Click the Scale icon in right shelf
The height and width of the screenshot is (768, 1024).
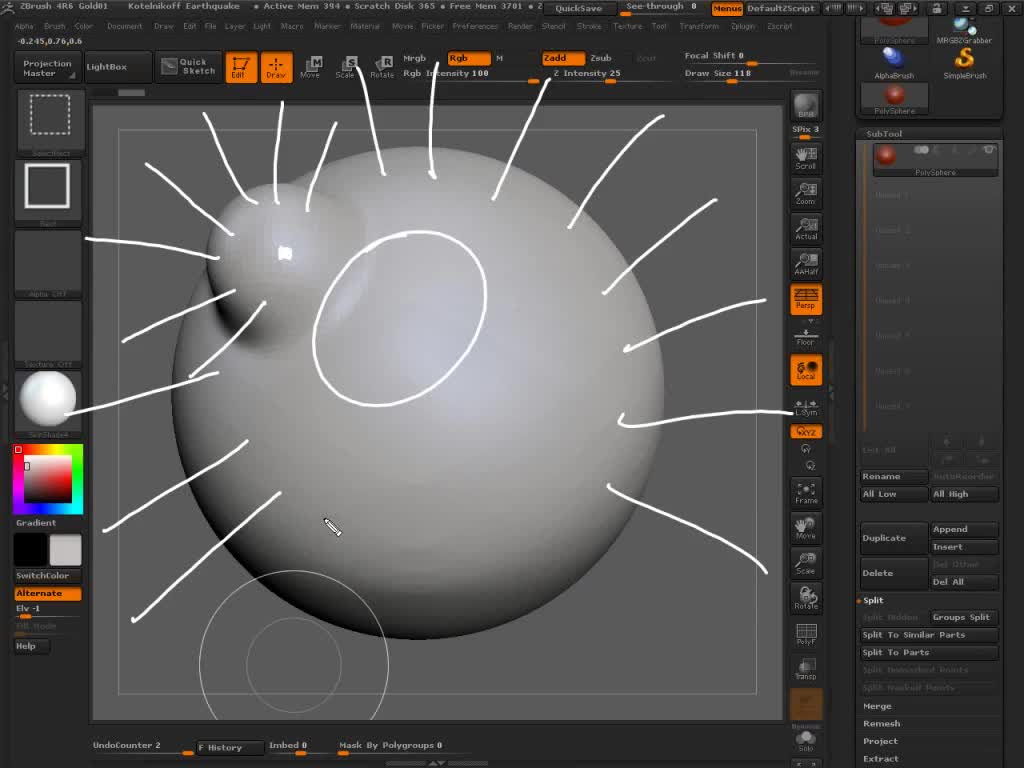point(806,563)
